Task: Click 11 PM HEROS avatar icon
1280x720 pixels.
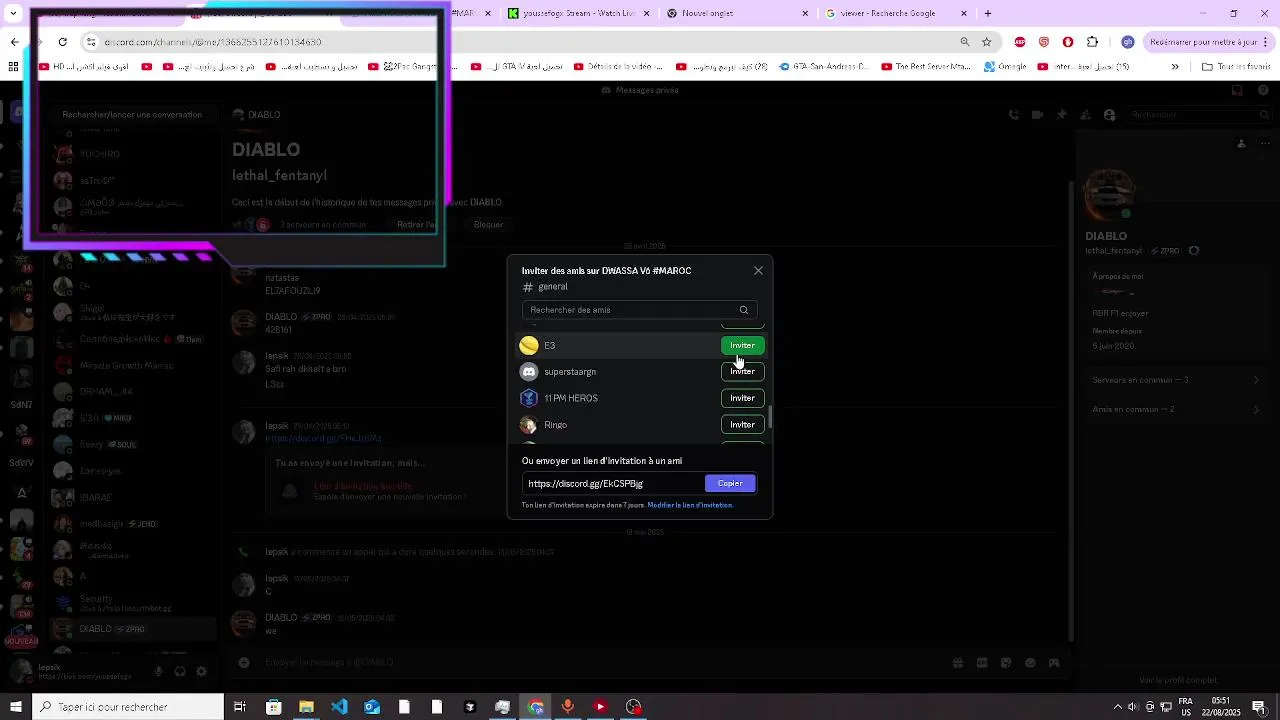Action: pos(529,398)
